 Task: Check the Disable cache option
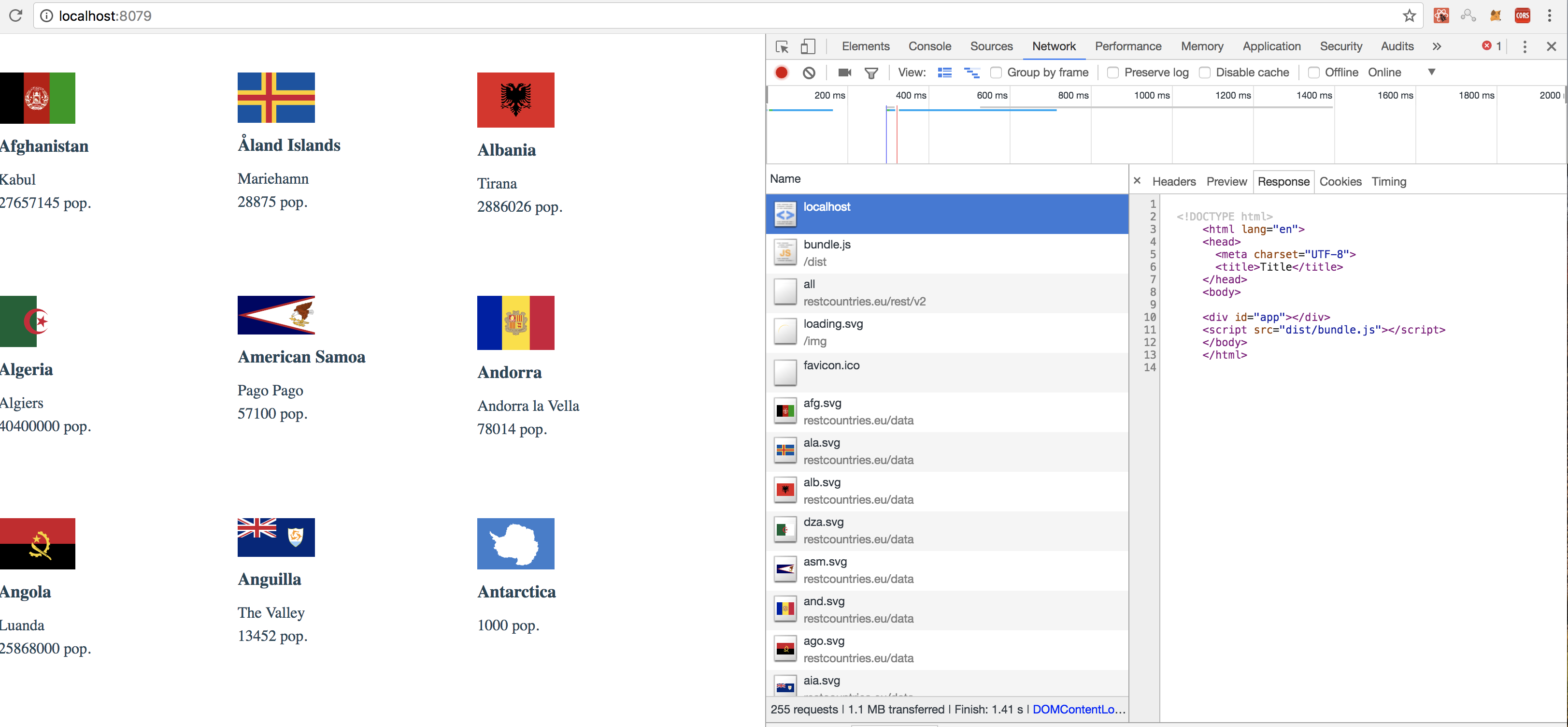pyautogui.click(x=1204, y=73)
